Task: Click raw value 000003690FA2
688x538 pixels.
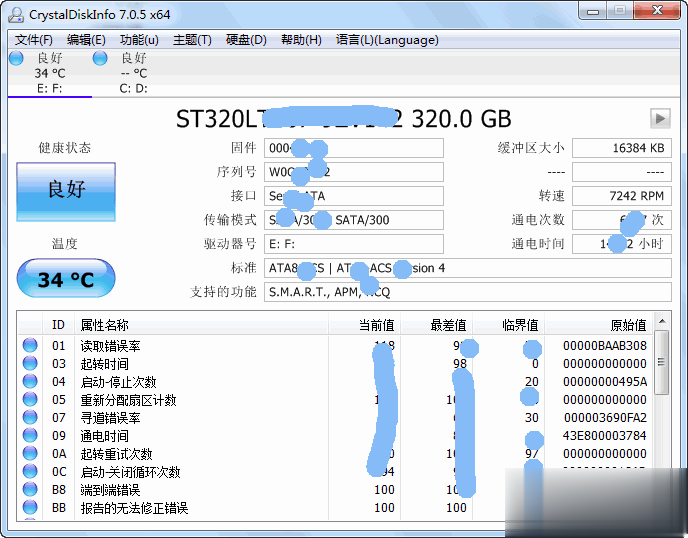Action: click(x=605, y=418)
